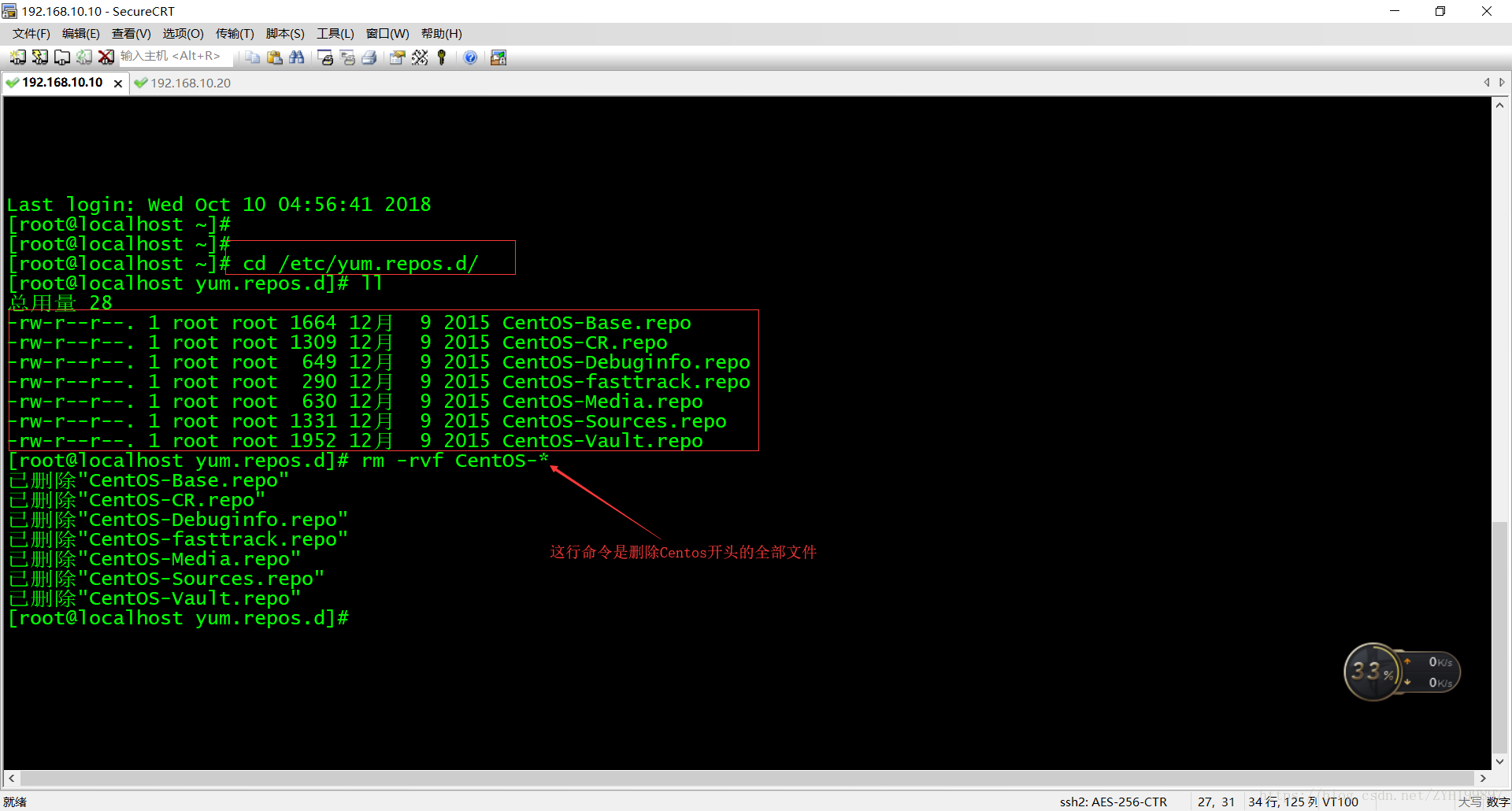This screenshot has width=1512, height=811.
Task: Click the 'Last login' line
Action: [219, 205]
